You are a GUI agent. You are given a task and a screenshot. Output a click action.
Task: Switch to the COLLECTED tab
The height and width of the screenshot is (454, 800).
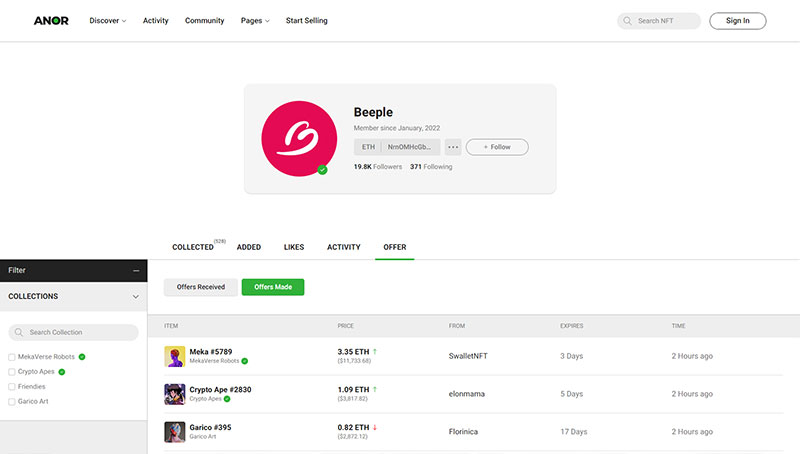(193, 247)
